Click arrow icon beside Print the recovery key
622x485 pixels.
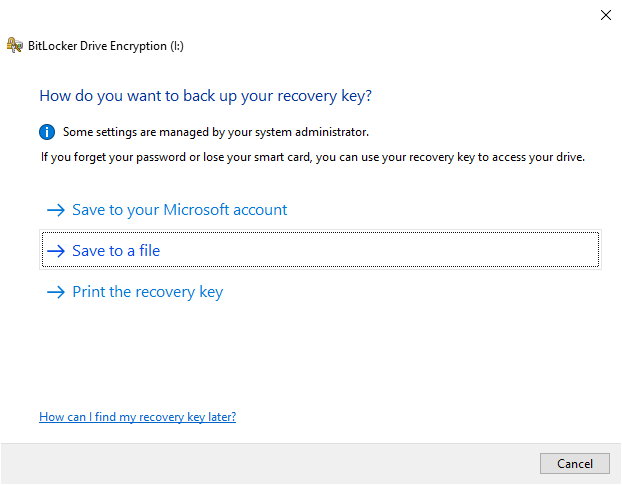[55, 292]
